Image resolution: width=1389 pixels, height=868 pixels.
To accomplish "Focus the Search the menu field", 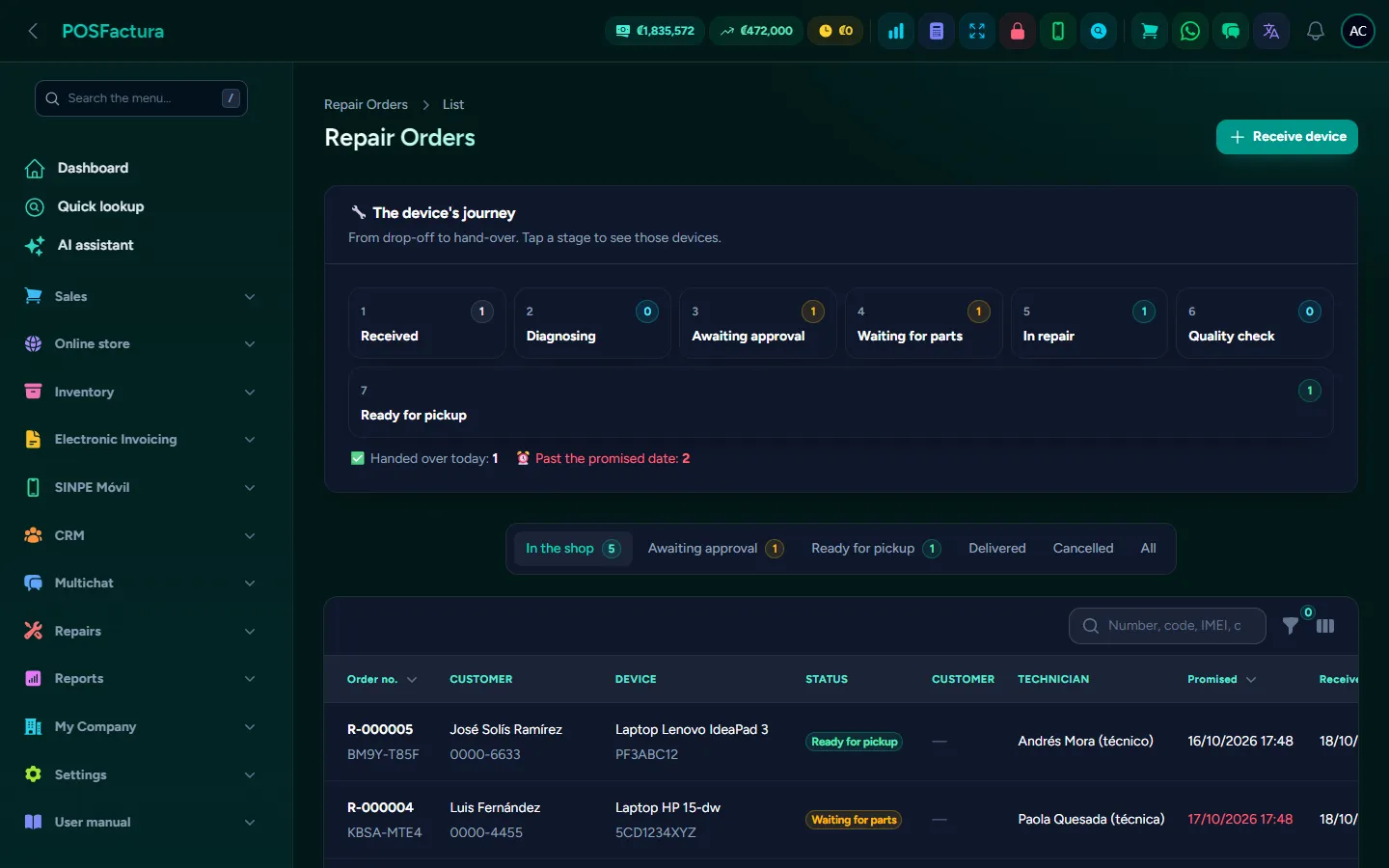I will pos(141,98).
